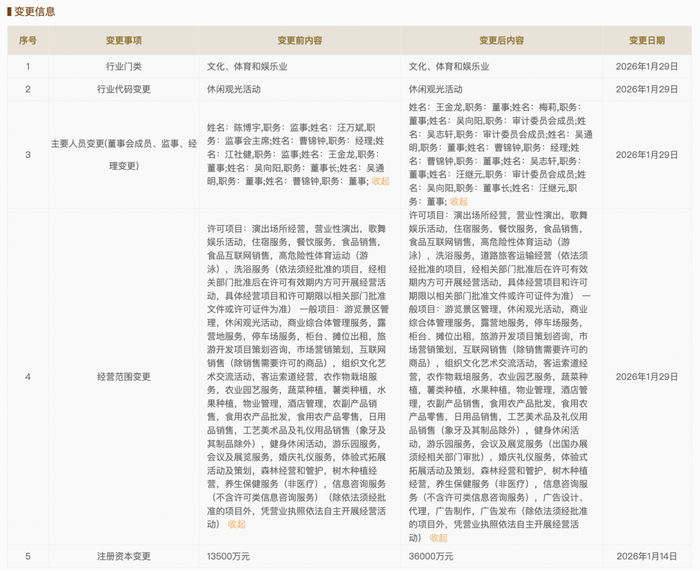Collapse the business scope before-change text

tap(237, 524)
